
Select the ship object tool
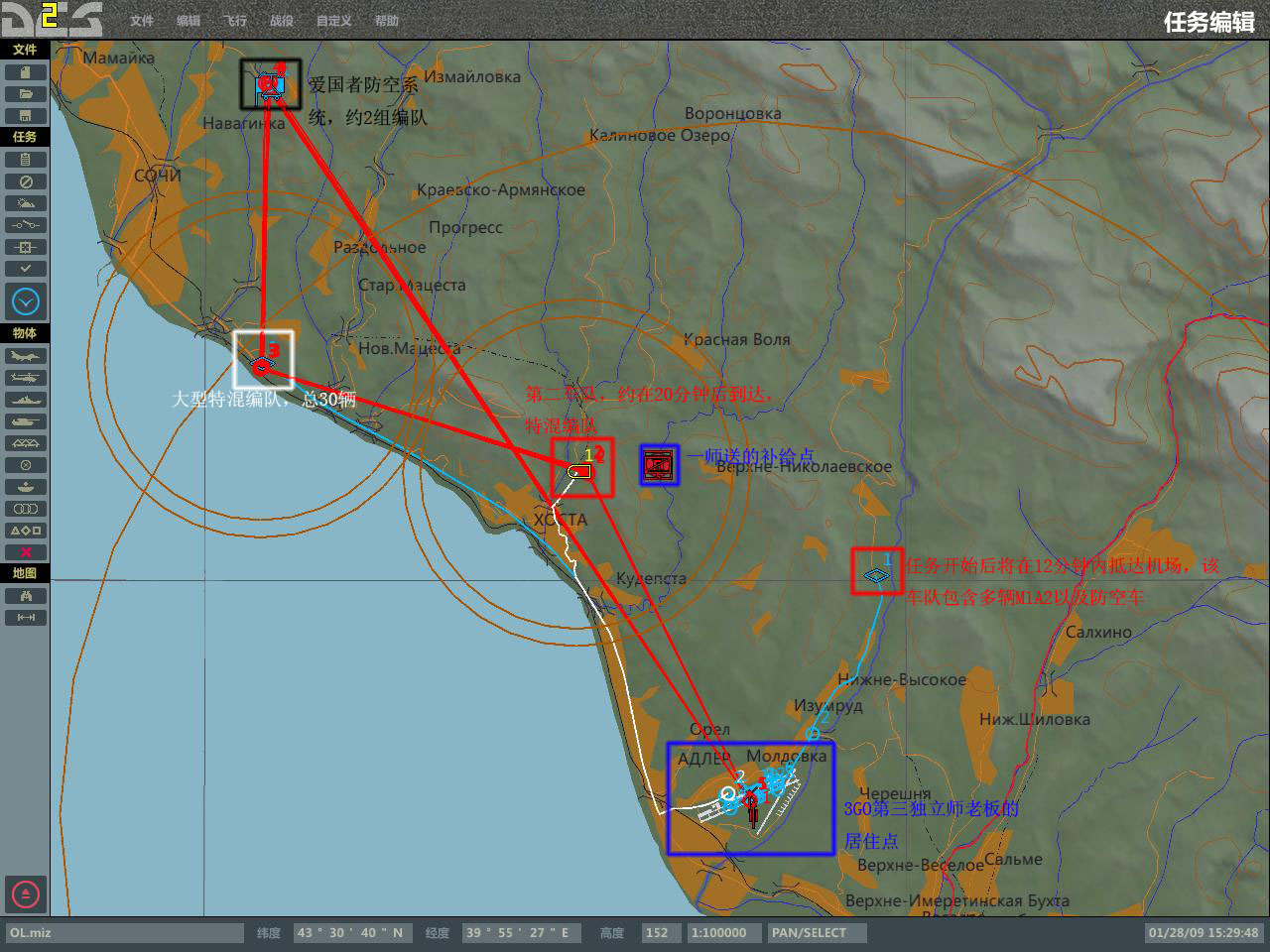25,400
